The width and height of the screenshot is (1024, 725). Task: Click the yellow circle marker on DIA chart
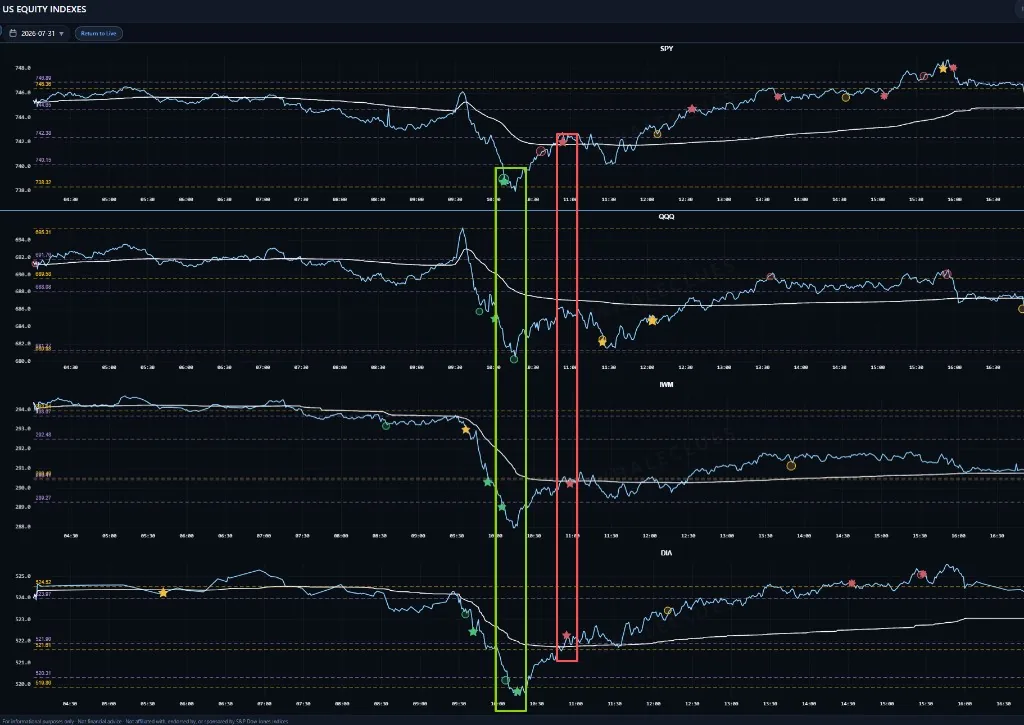pyautogui.click(x=667, y=611)
